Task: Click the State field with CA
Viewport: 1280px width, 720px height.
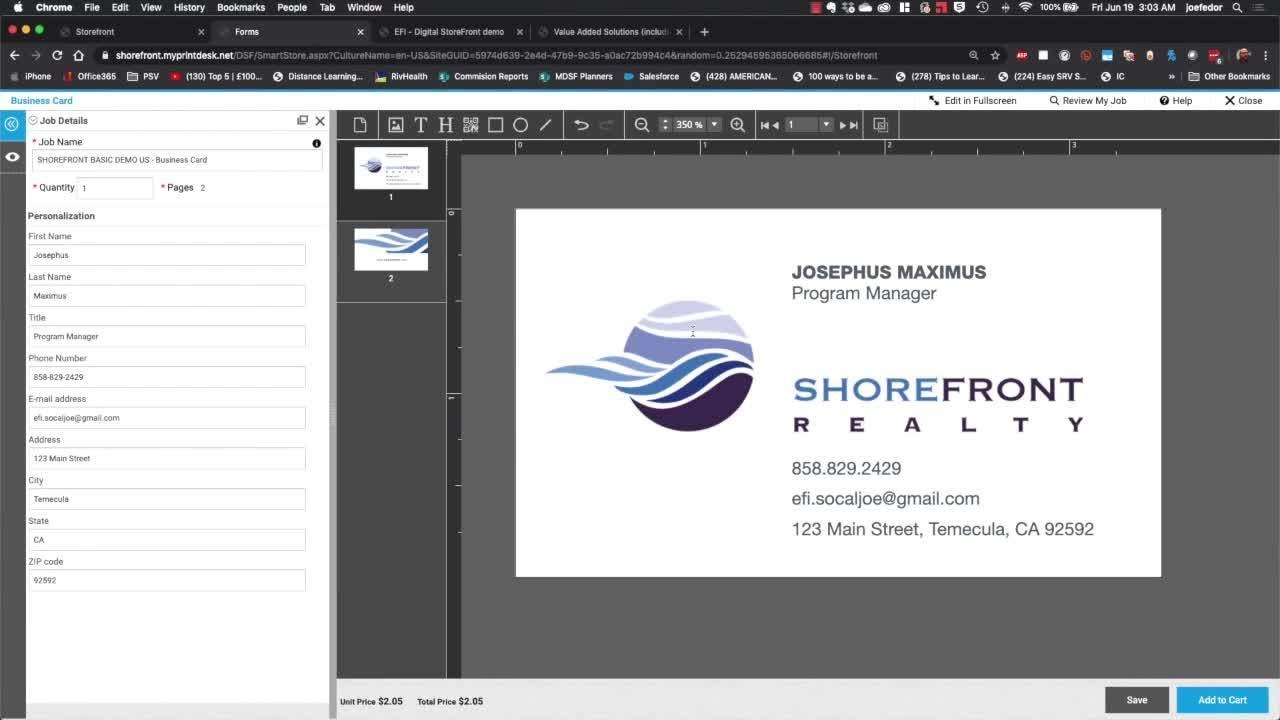Action: click(166, 540)
